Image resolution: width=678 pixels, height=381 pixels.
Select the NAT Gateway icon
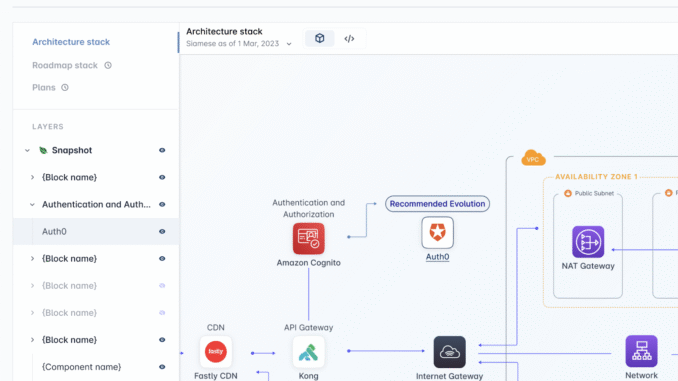(588, 242)
